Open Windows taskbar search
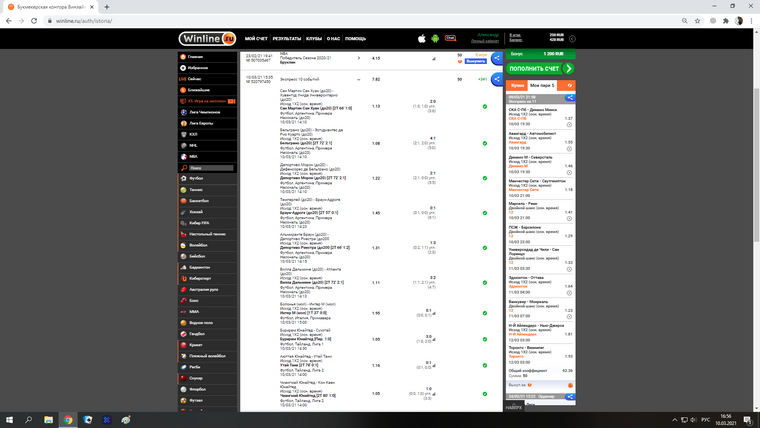The height and width of the screenshot is (428, 760). click(x=29, y=420)
